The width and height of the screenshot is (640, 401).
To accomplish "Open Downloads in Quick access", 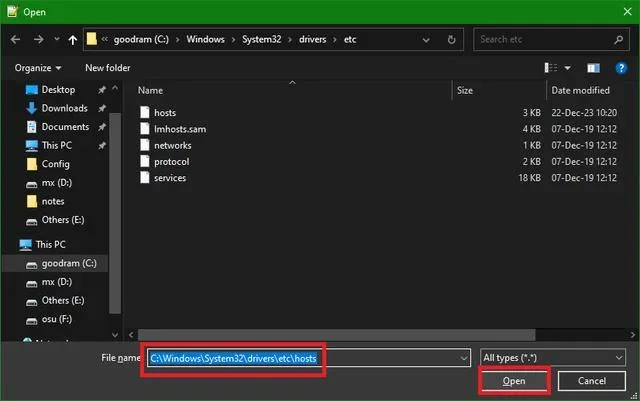I will tap(64, 108).
